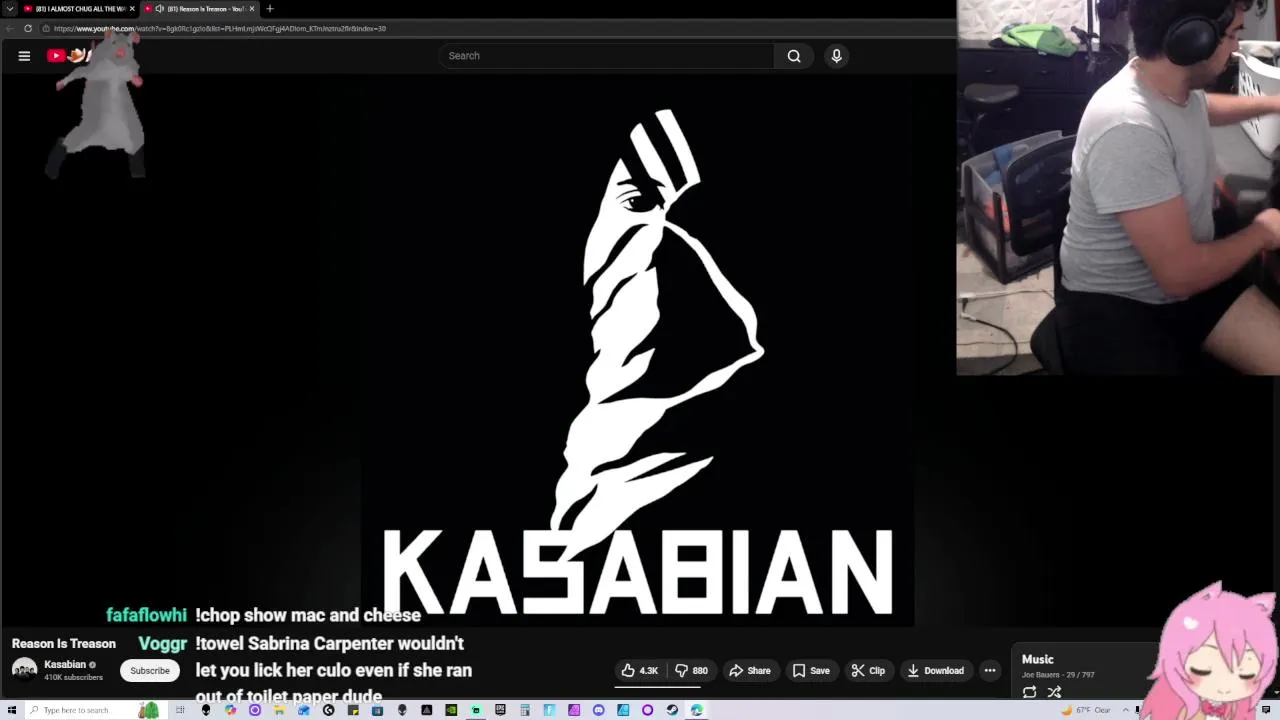The height and width of the screenshot is (720, 1280).
Task: Open Task View on the taskbar
Action: click(180, 710)
